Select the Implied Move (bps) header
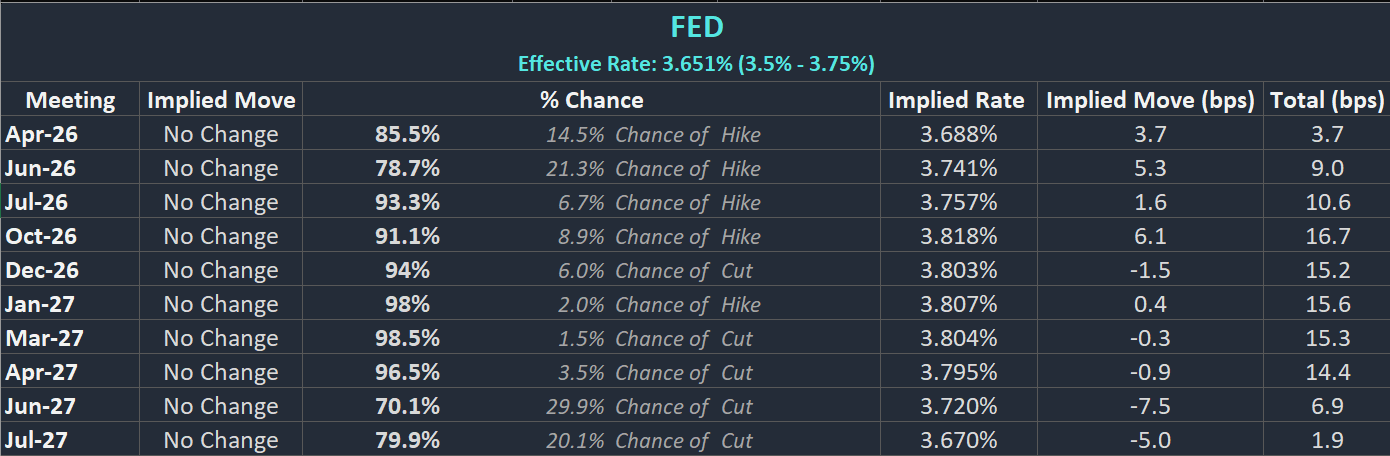Image resolution: width=1390 pixels, height=456 pixels. coord(1150,100)
